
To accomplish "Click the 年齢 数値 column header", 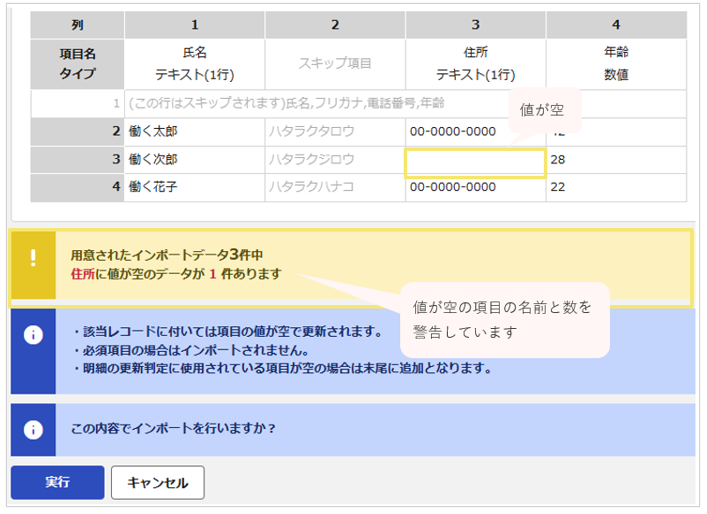I will [616, 64].
